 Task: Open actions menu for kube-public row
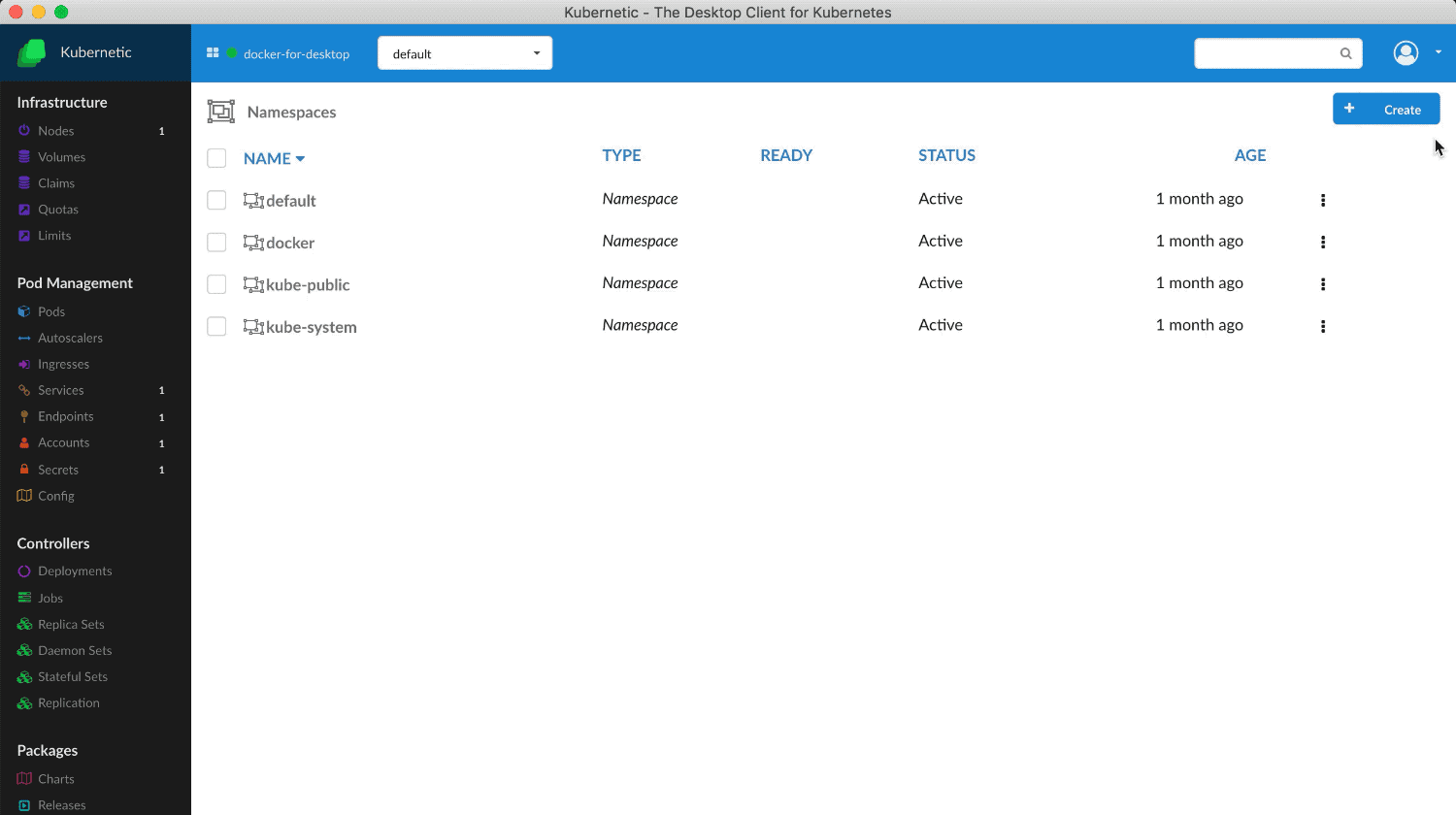click(1323, 284)
